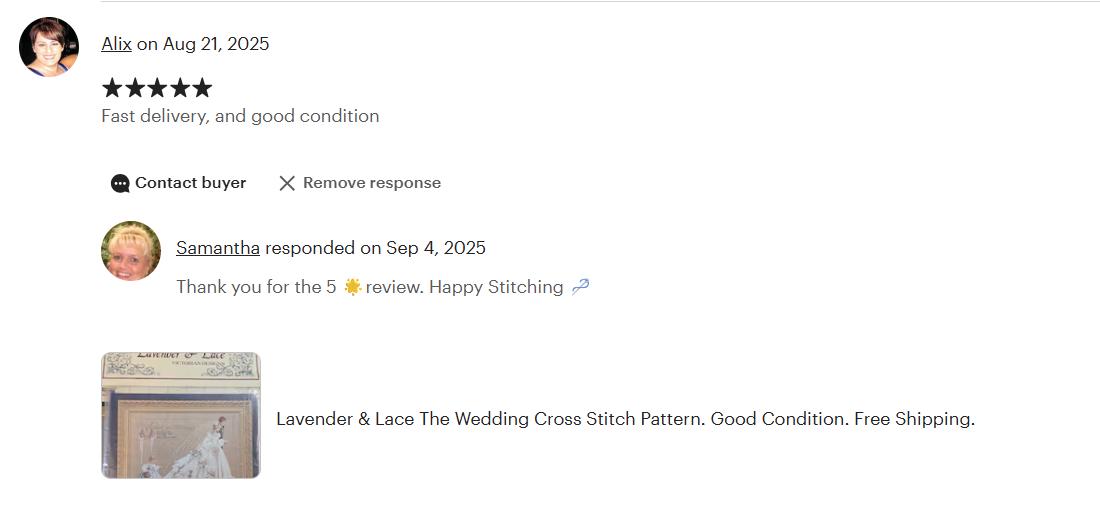Image resolution: width=1100 pixels, height=513 pixels.
Task: Click the review text Fast delivery, and good condition
Action: coord(240,116)
